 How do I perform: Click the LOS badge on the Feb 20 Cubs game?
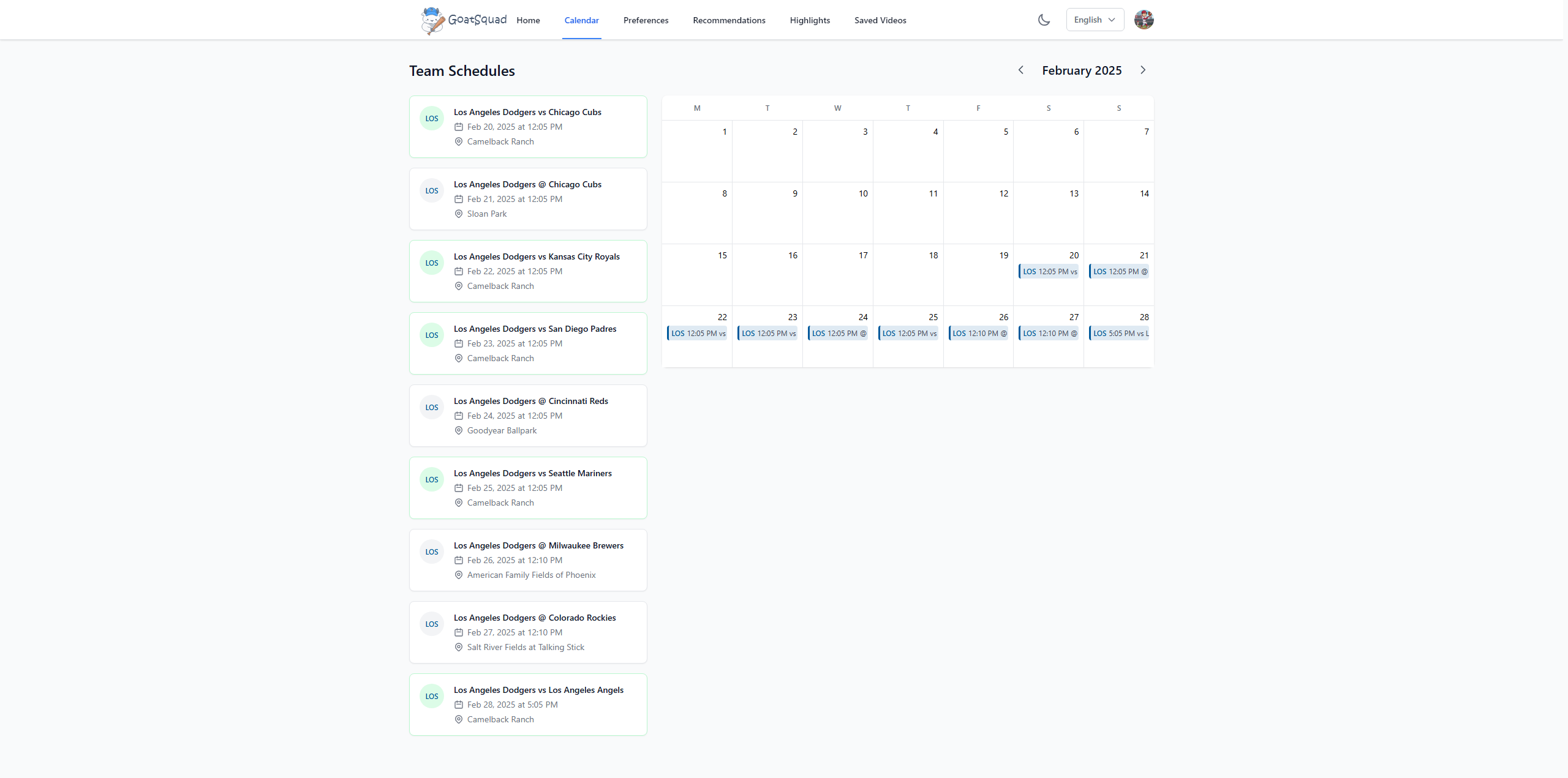[432, 119]
